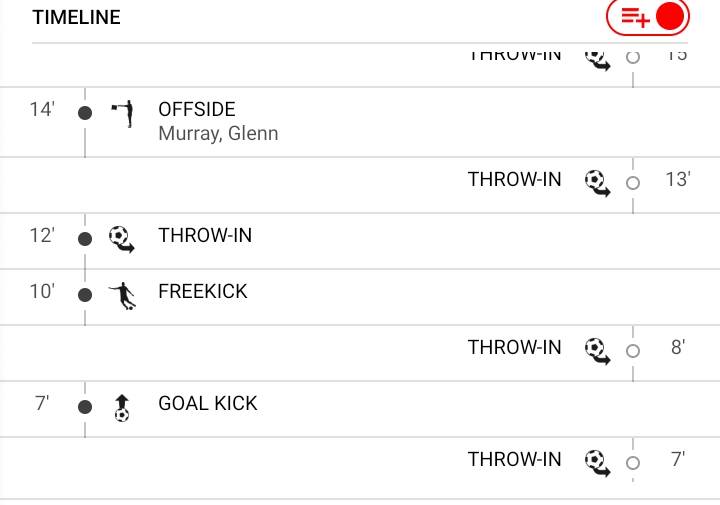
Task: Click the THROW-IN label at 8'
Action: point(515,348)
